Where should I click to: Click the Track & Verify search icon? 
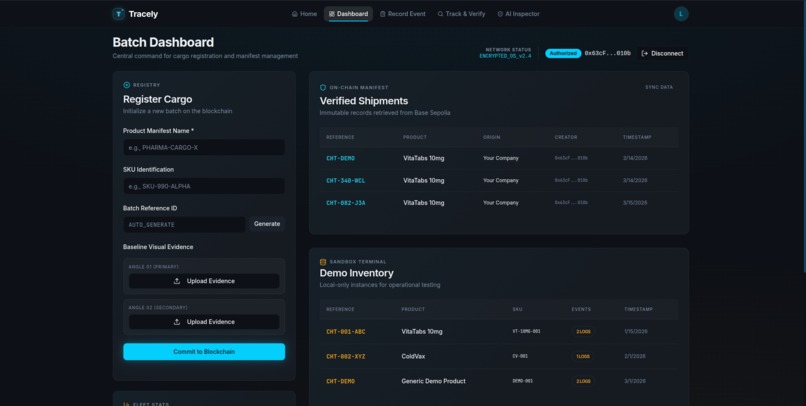(x=440, y=14)
